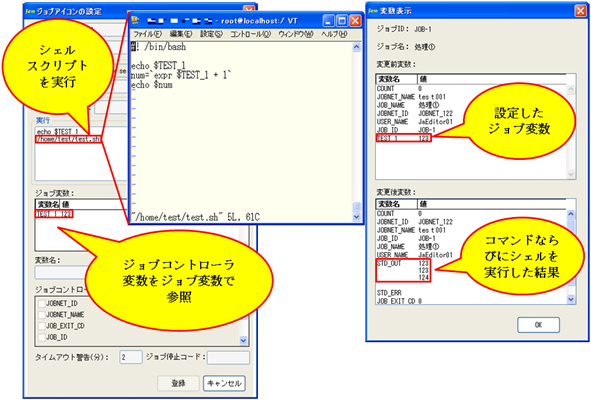Click 値 column header in 変更前変数 table
Image resolution: width=591 pixels, height=400 pixels.
492,79
